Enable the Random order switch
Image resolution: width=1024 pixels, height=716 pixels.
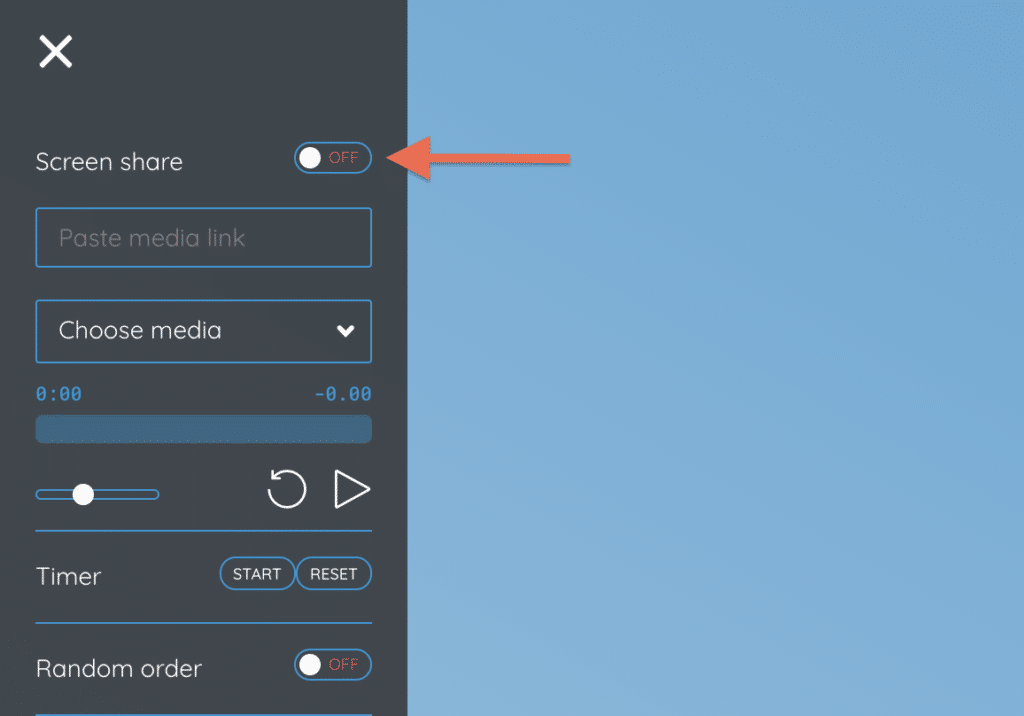pos(333,665)
